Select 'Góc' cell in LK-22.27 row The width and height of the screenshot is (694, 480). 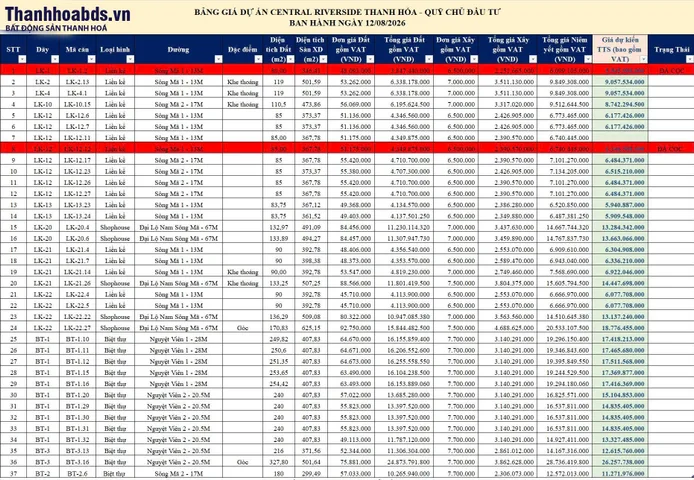(x=243, y=328)
